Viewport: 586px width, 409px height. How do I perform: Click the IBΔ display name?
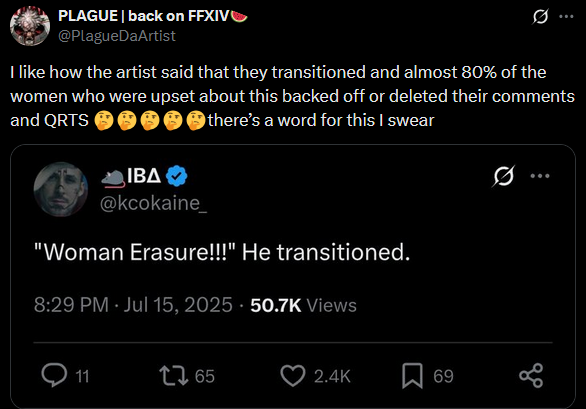tap(144, 175)
